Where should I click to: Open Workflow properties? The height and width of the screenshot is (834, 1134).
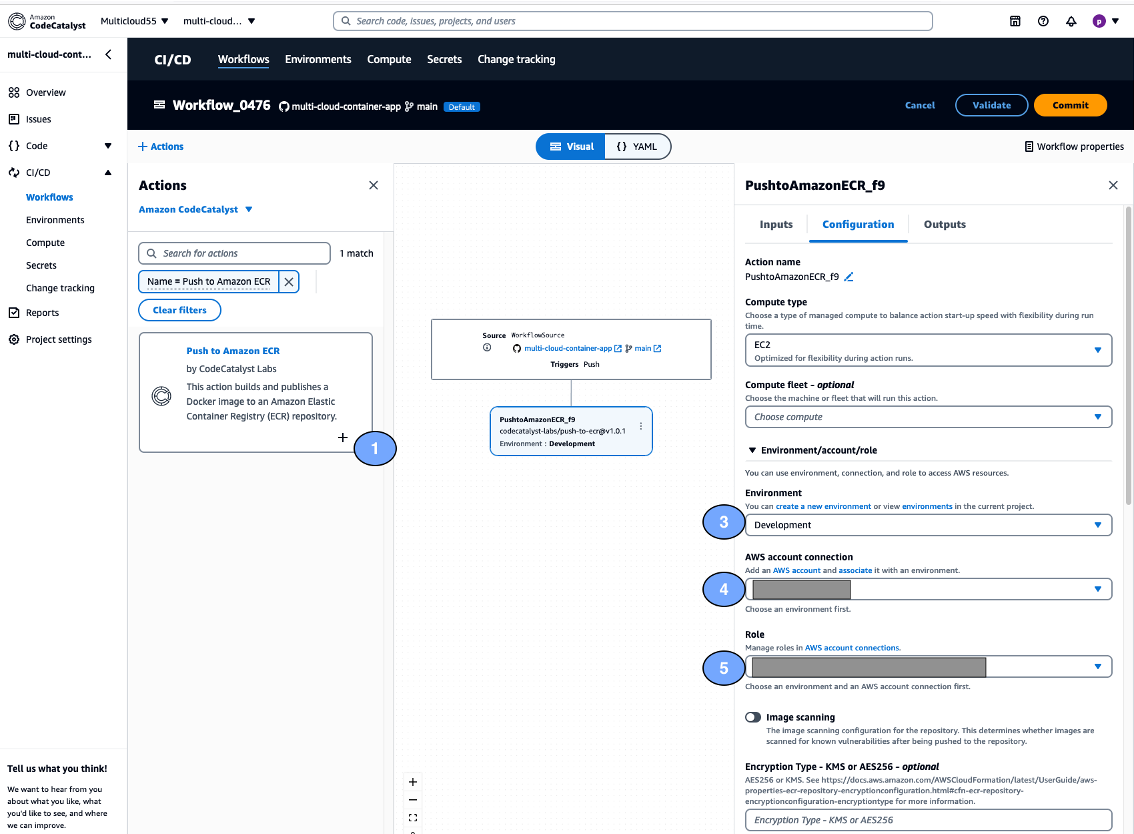[x=1074, y=146]
